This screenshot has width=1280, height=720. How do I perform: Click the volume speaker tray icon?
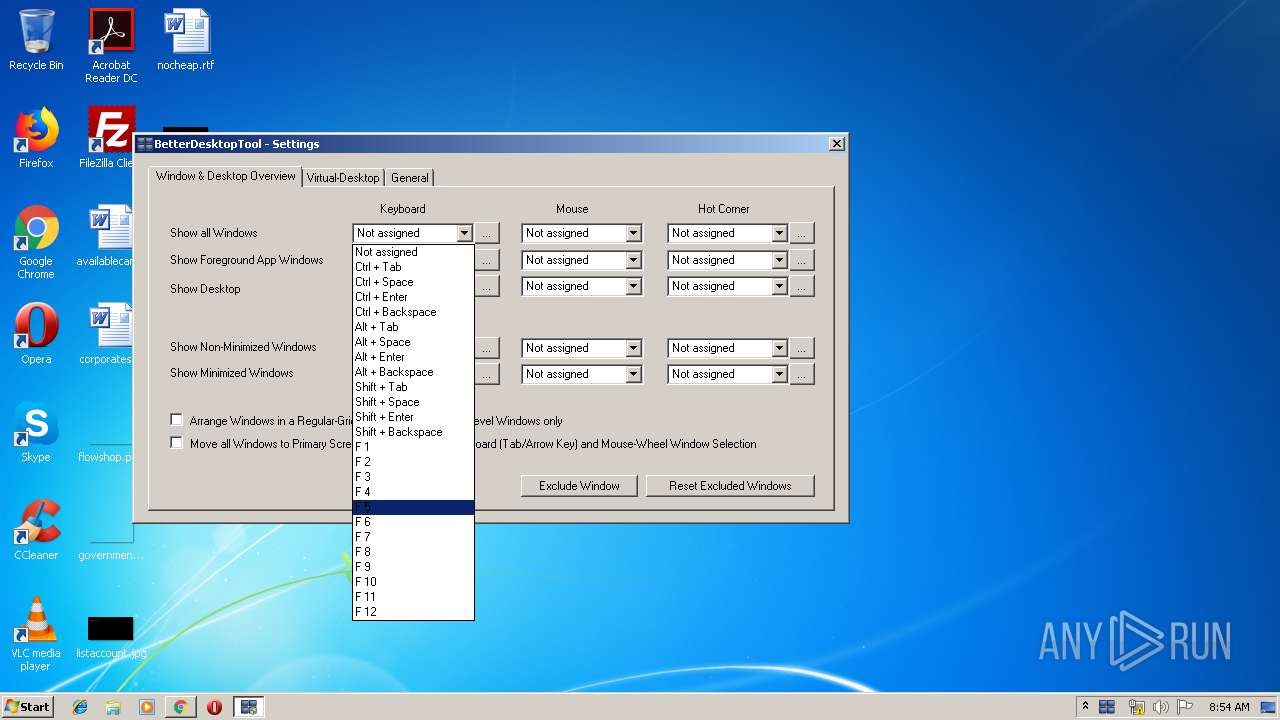point(1161,707)
